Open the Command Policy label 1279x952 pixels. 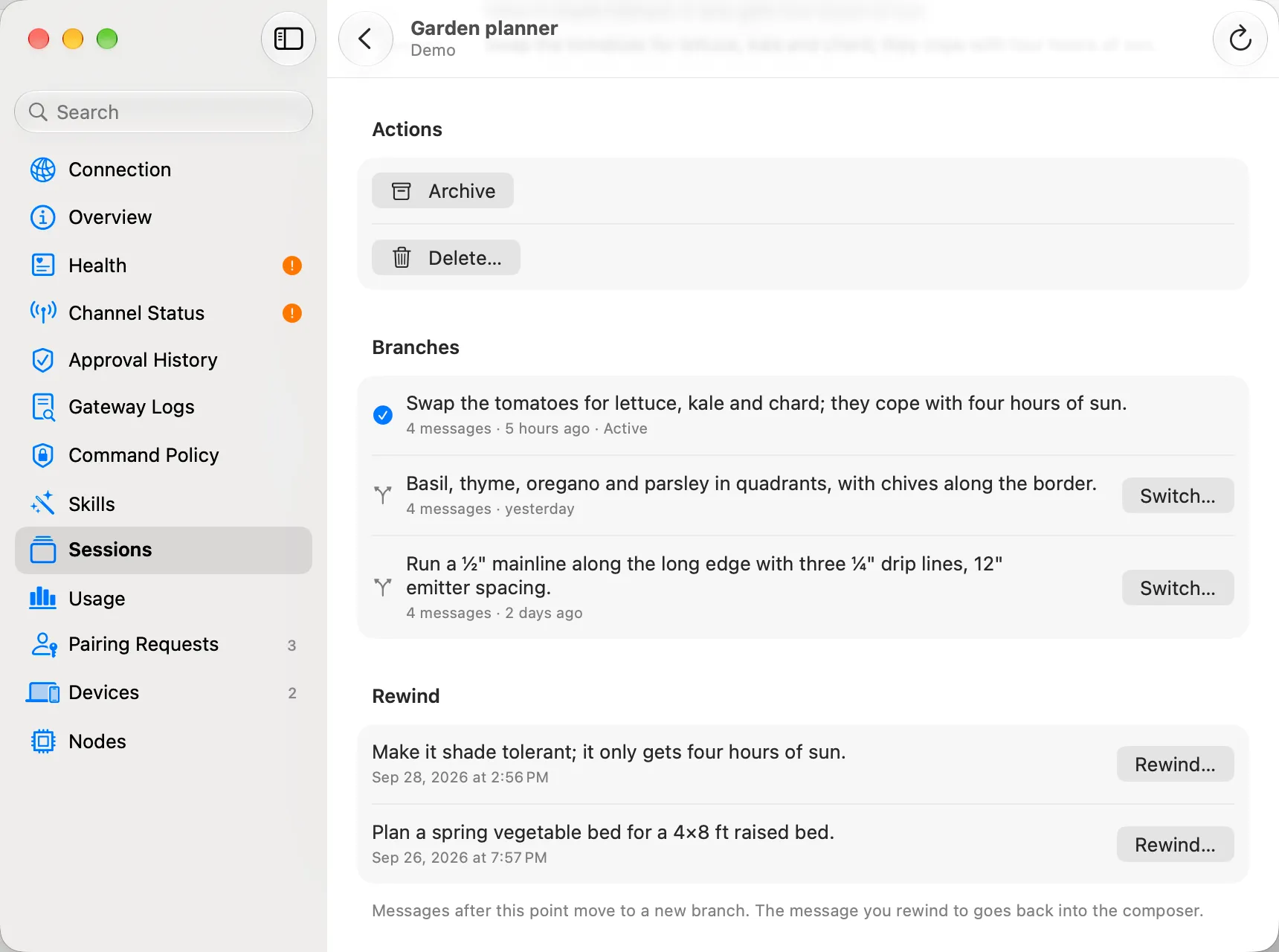click(x=144, y=455)
